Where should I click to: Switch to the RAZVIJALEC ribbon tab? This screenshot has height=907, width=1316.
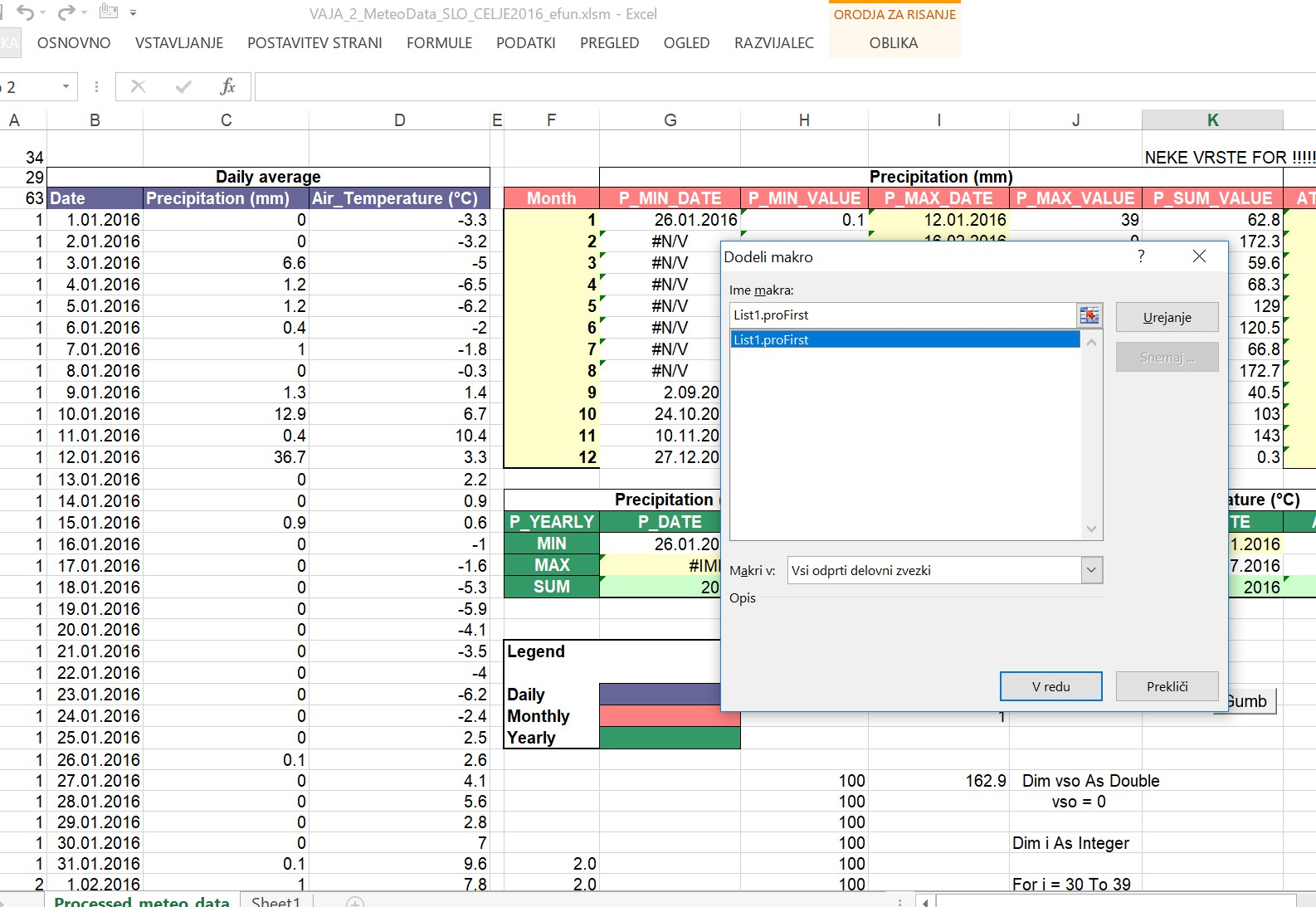coord(773,43)
